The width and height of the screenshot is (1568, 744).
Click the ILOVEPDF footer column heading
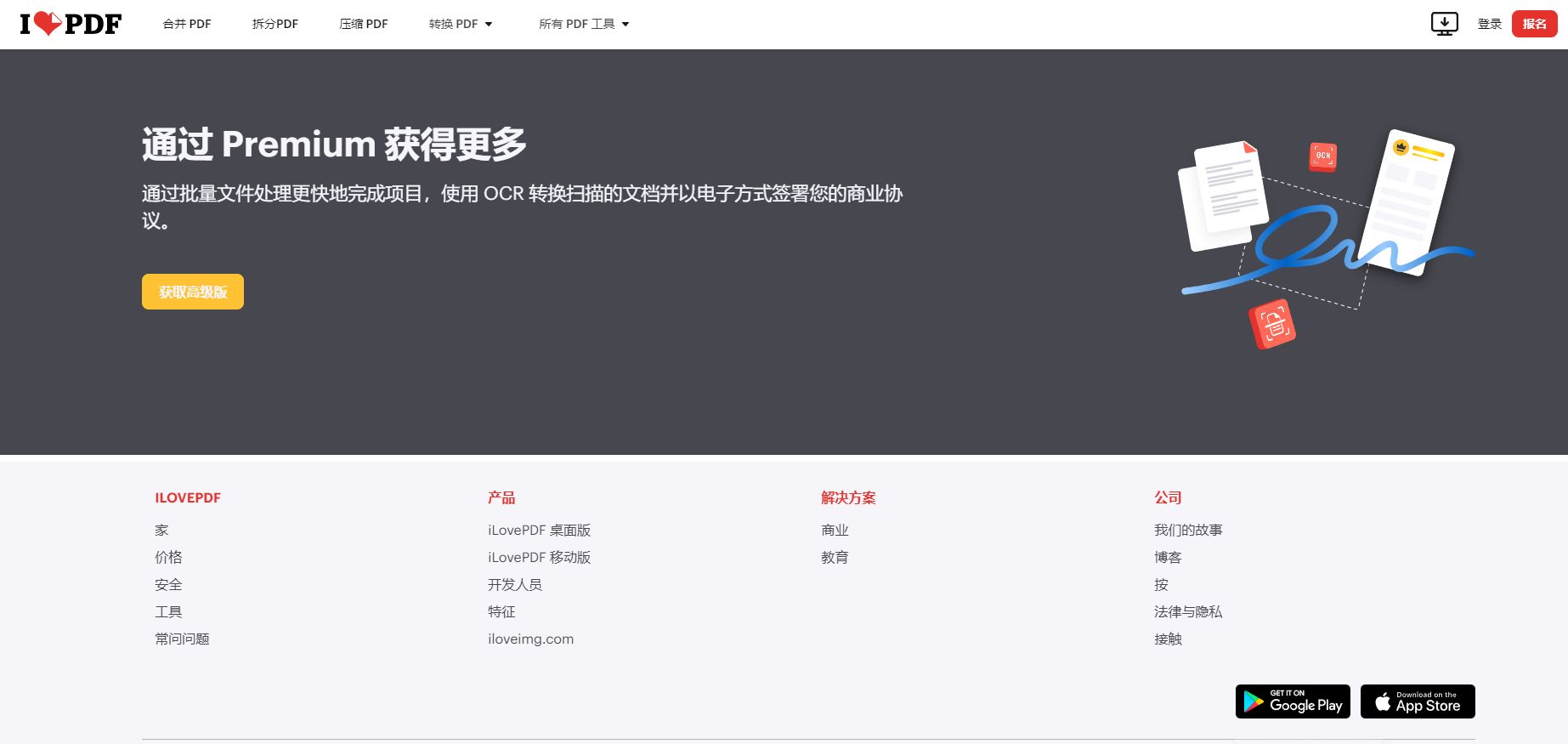[188, 497]
